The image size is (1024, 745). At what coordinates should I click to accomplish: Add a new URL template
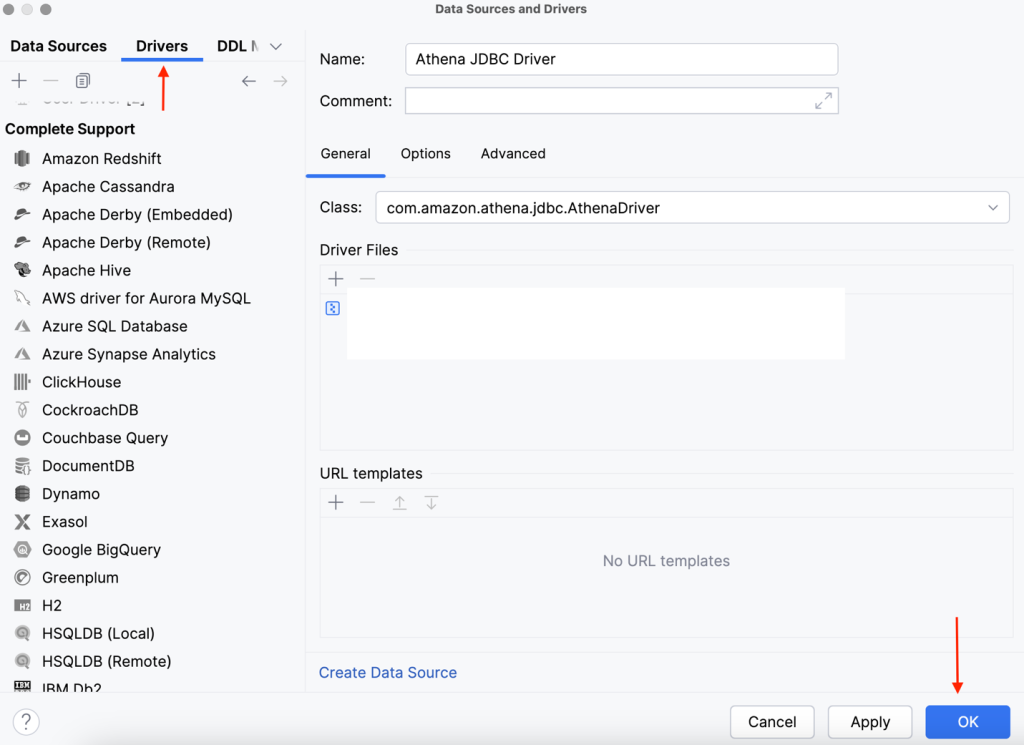pyautogui.click(x=335, y=502)
